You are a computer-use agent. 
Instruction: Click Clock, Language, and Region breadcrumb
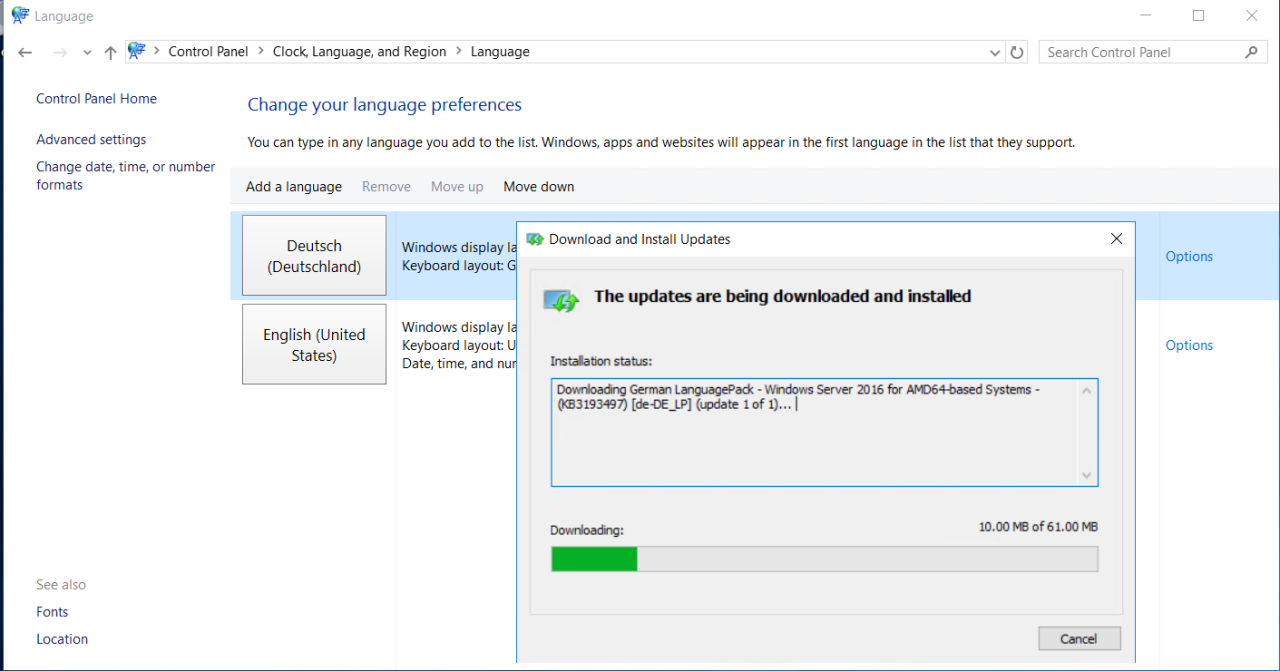(360, 52)
